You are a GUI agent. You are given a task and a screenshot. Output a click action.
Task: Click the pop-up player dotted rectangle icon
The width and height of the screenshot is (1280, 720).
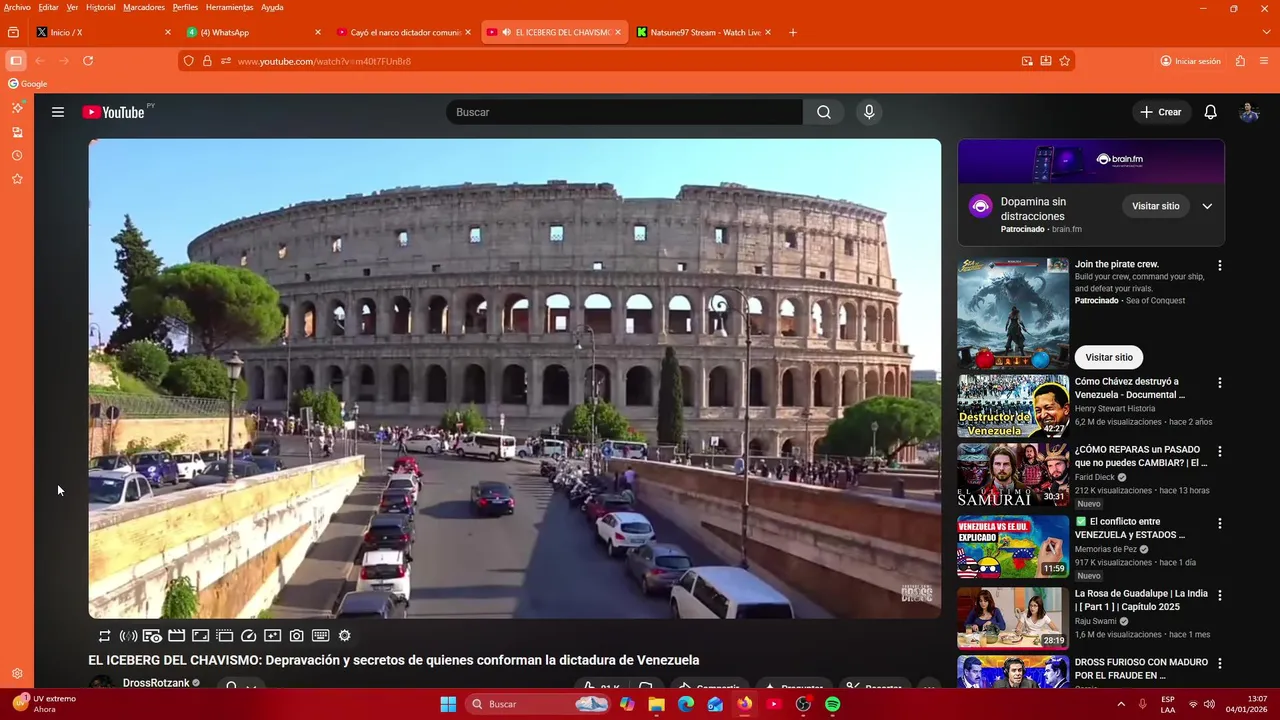pos(224,636)
